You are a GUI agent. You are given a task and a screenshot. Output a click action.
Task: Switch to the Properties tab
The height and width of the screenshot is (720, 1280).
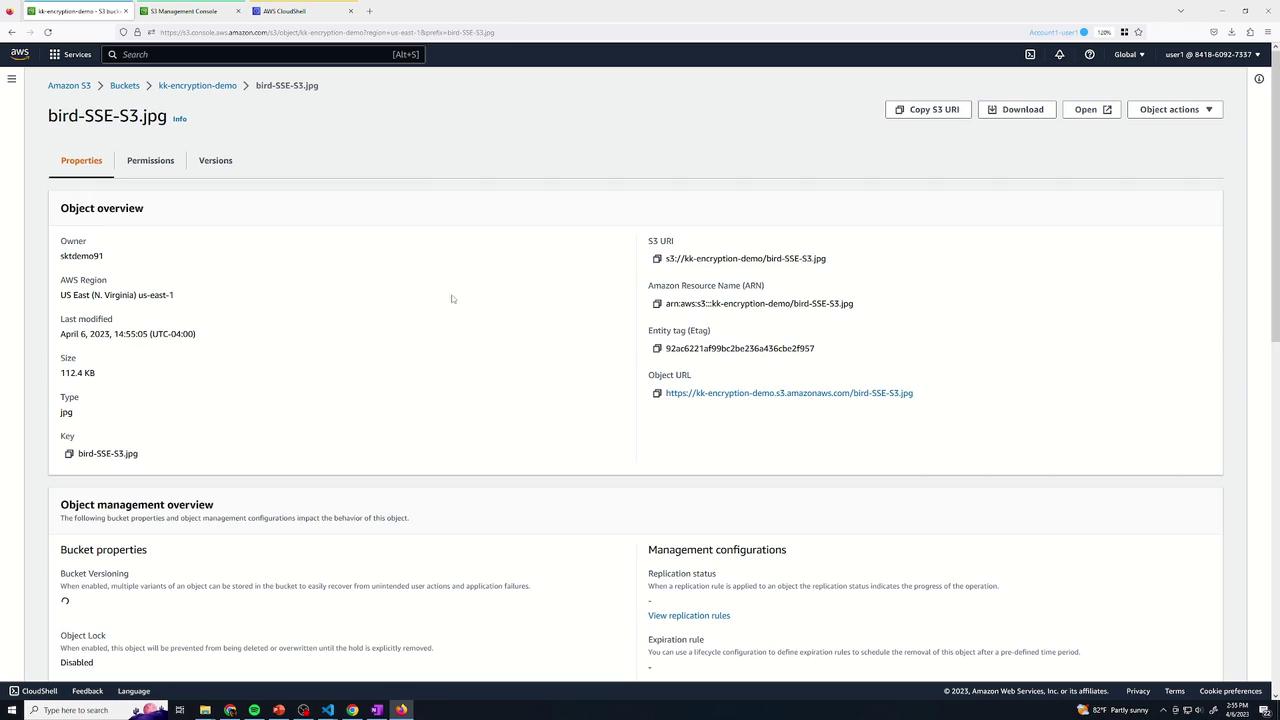[81, 161]
